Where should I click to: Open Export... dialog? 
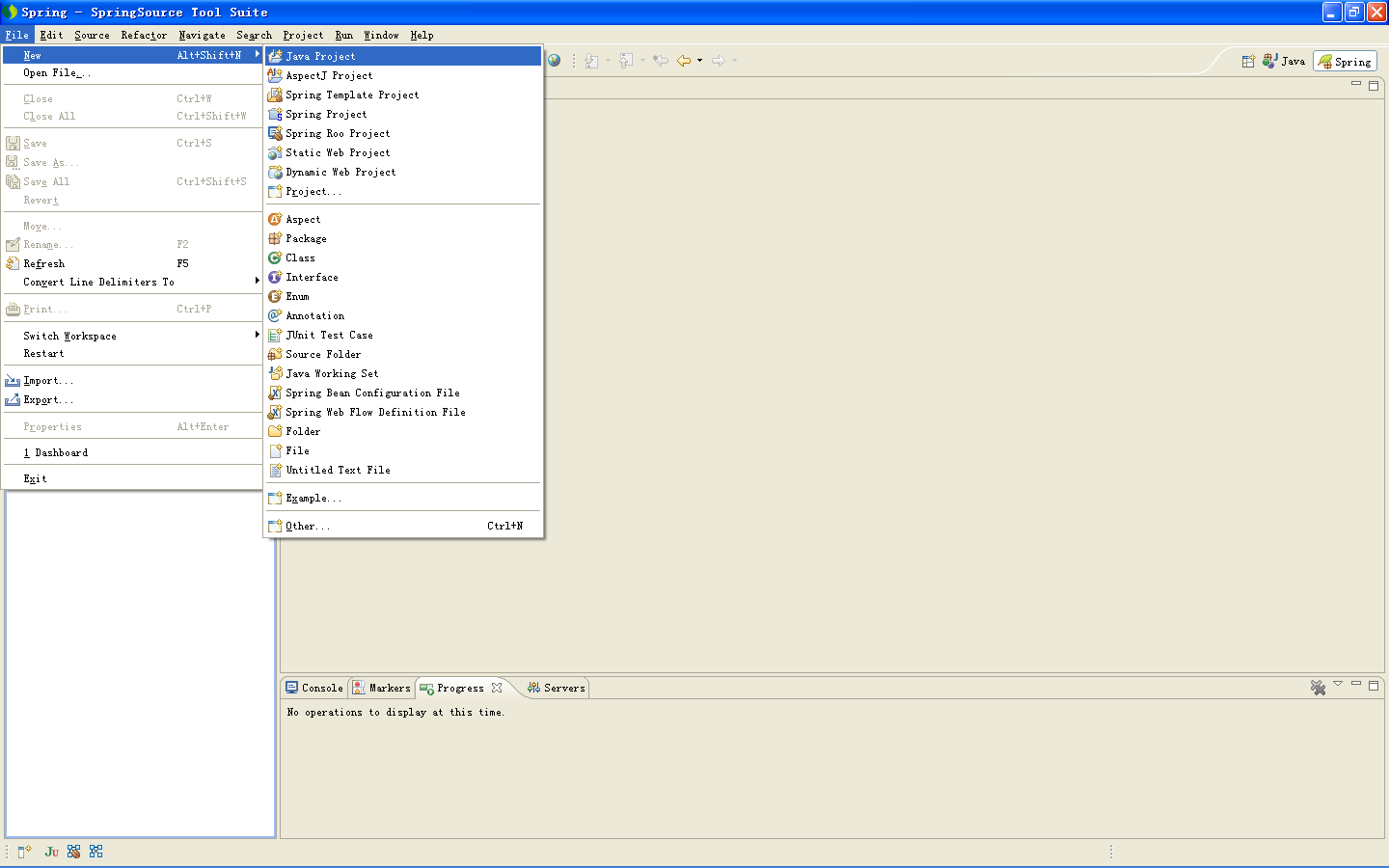point(132,399)
